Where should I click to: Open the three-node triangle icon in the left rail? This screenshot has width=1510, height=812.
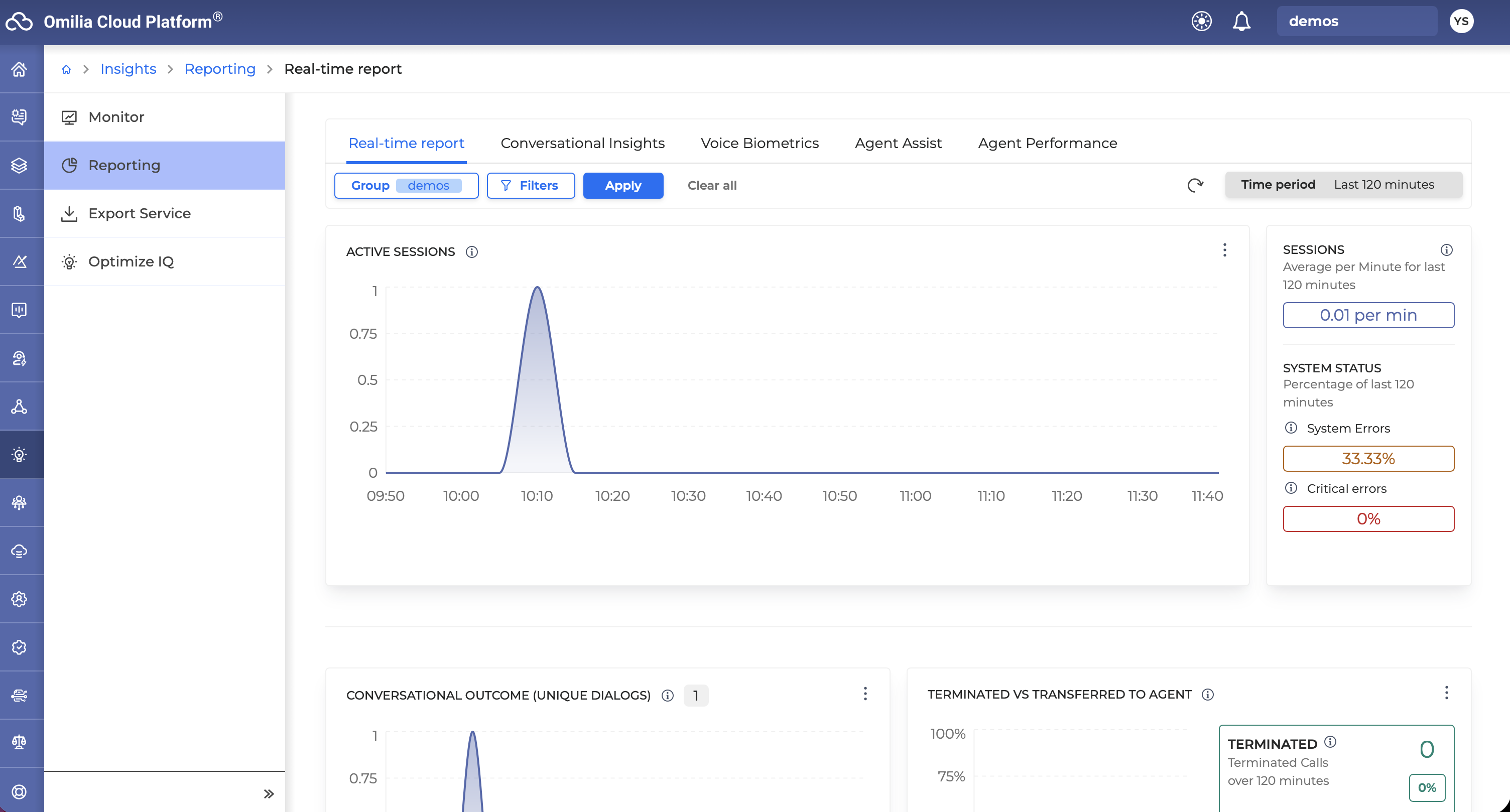click(20, 406)
